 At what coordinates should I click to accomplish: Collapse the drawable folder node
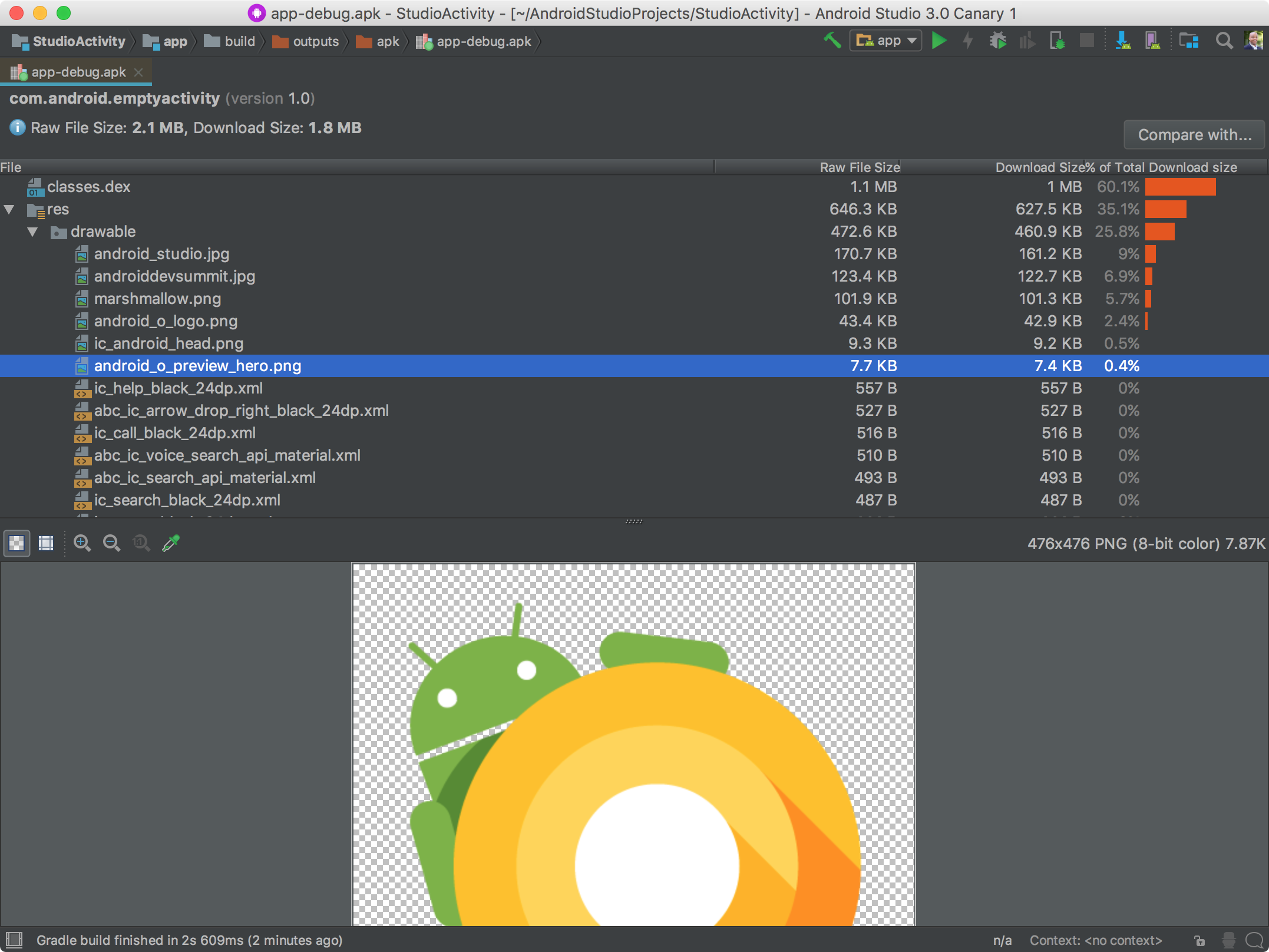pyautogui.click(x=33, y=232)
